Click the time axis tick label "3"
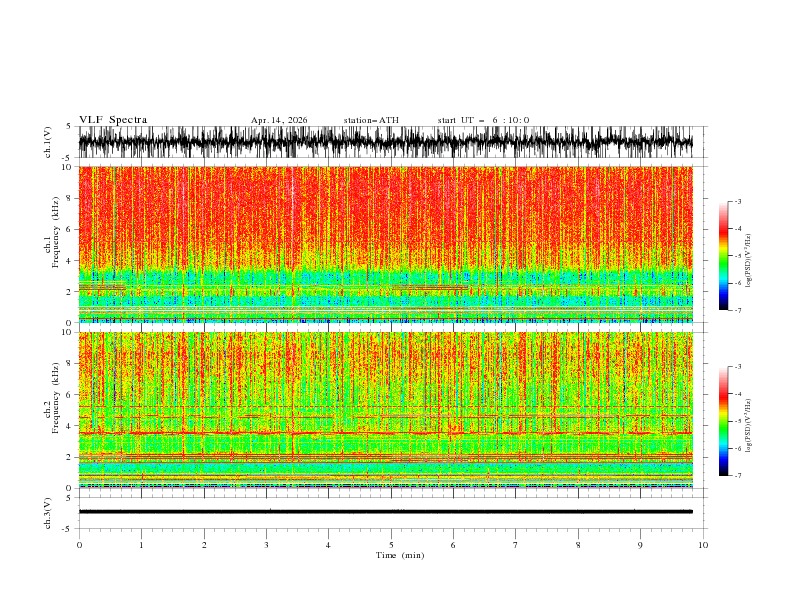Image resolution: width=792 pixels, height=612 pixels. coord(266,545)
